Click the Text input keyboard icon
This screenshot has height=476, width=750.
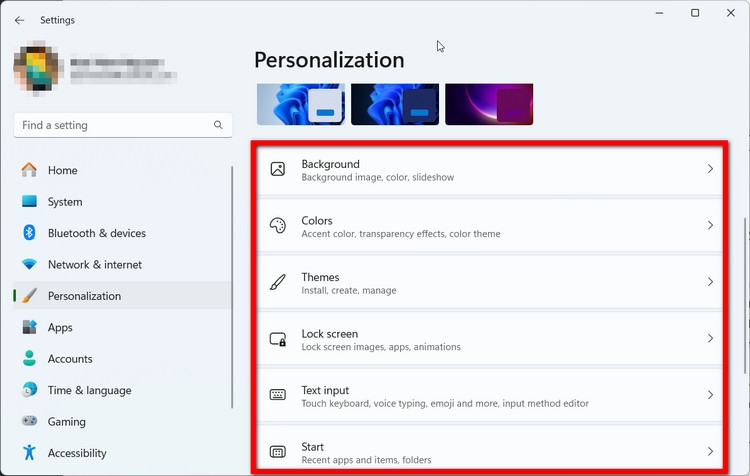point(278,395)
